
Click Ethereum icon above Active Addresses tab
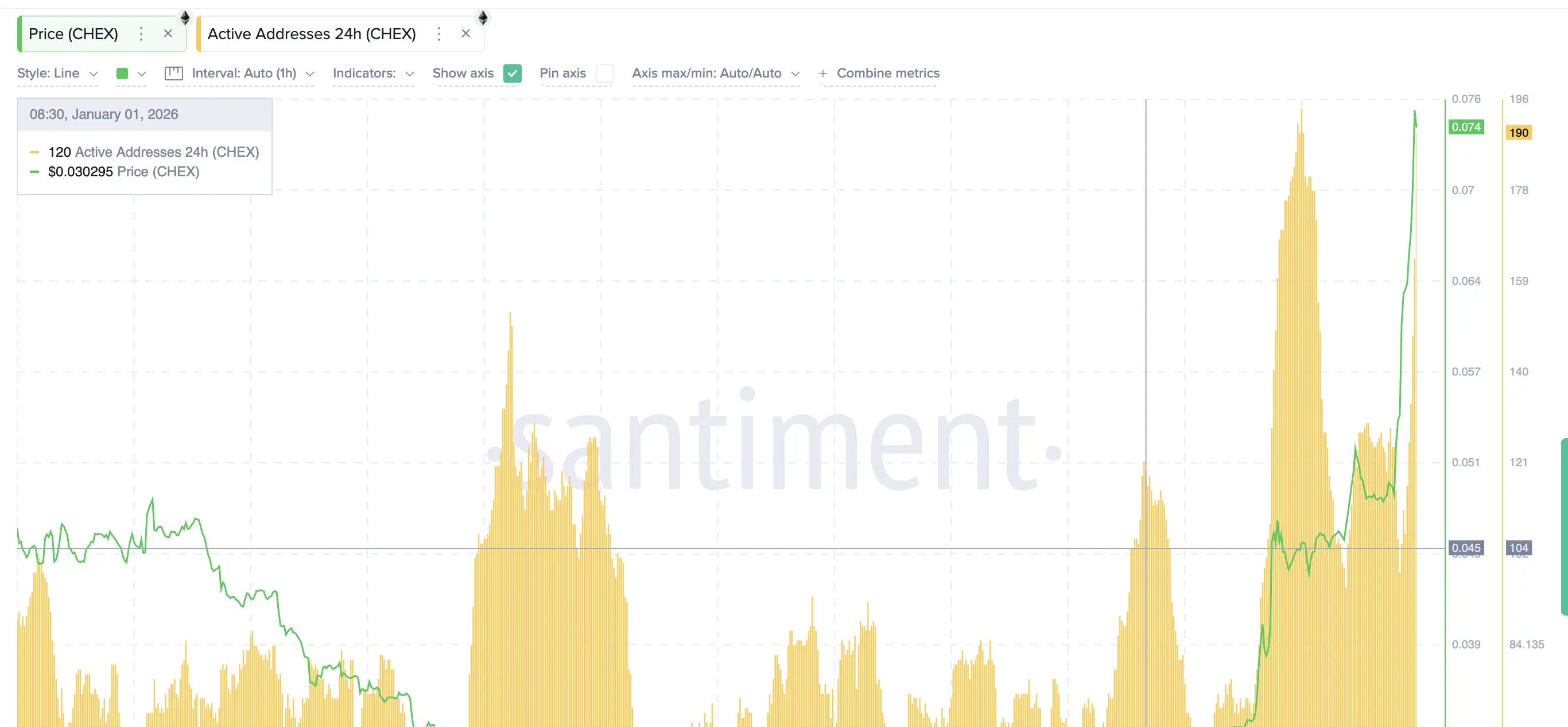click(483, 17)
